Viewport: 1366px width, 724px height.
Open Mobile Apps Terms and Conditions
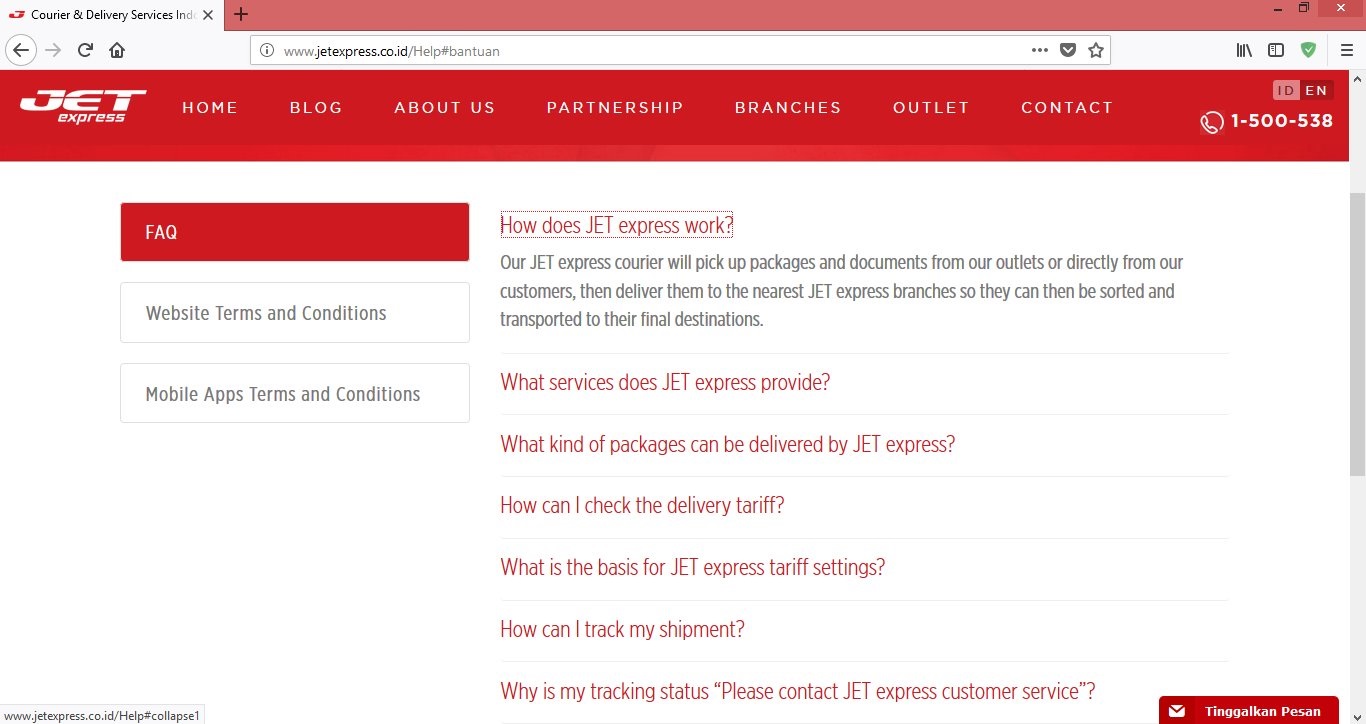click(x=295, y=394)
